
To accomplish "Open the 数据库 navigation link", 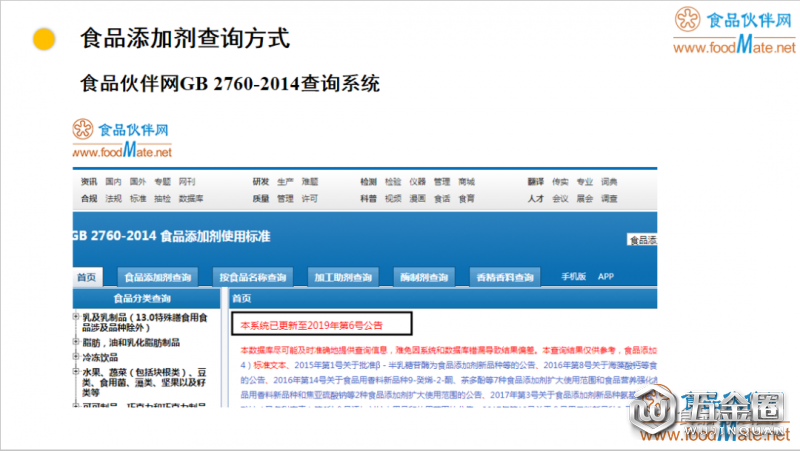I will point(191,198).
